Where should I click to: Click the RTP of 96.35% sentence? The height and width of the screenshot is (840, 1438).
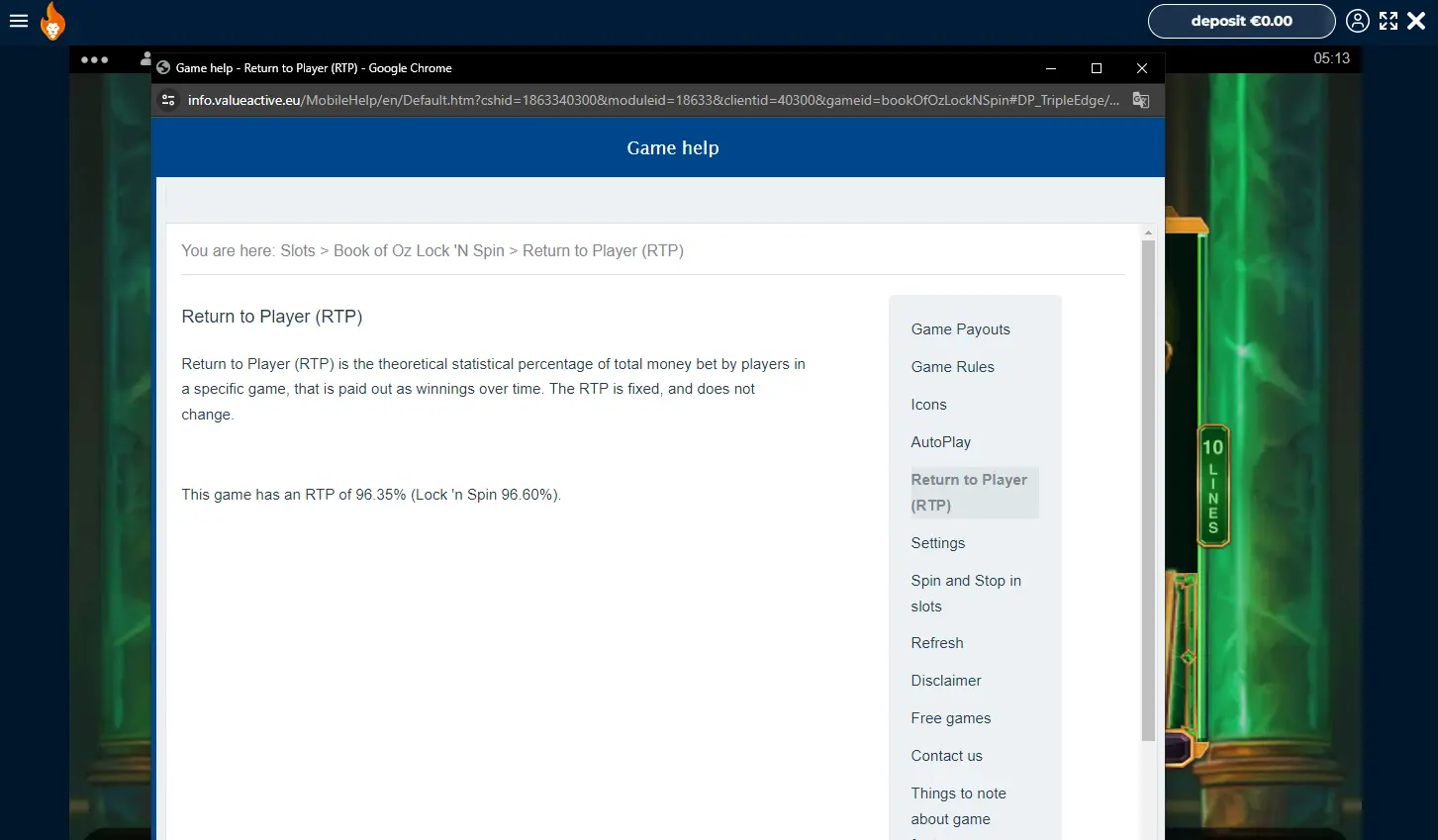pyautogui.click(x=371, y=495)
